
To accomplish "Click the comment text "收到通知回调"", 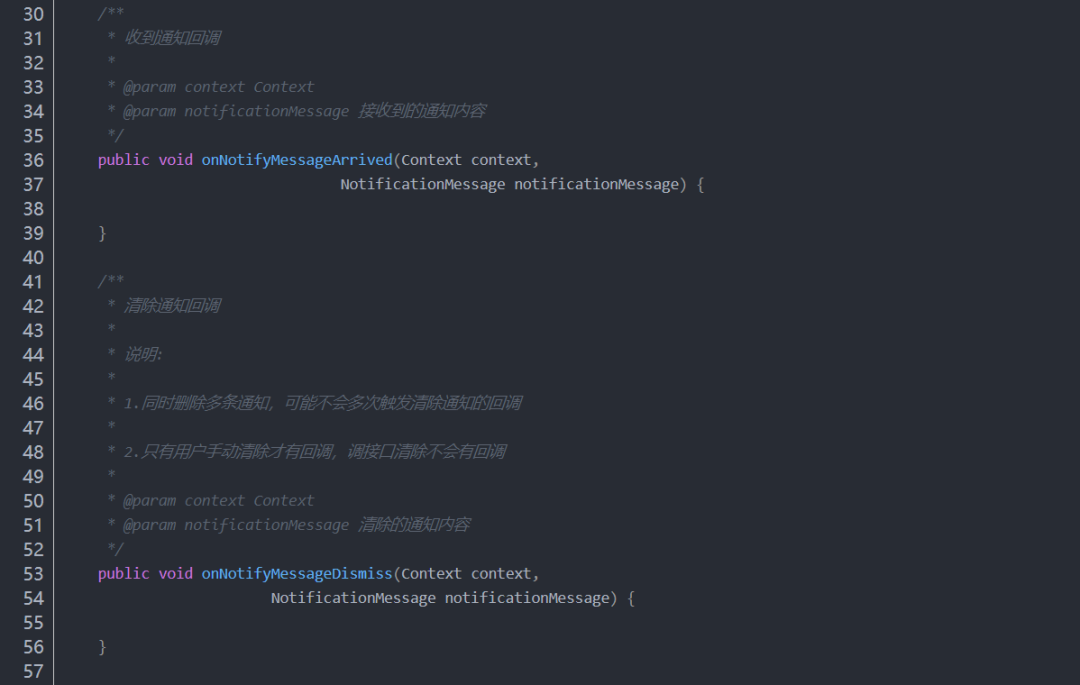I will [172, 38].
